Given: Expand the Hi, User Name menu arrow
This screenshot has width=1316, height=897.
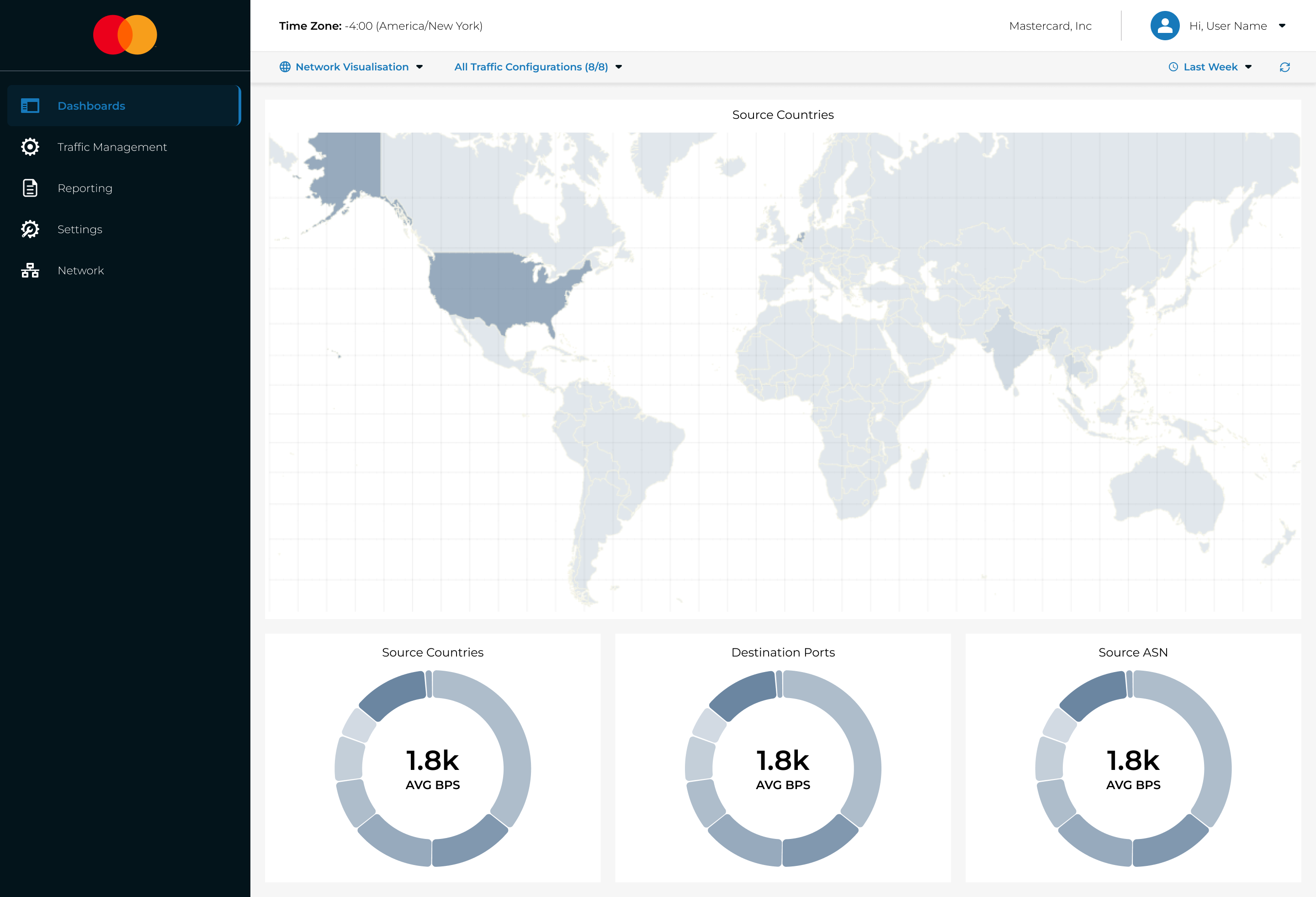Looking at the screenshot, I should tap(1282, 26).
